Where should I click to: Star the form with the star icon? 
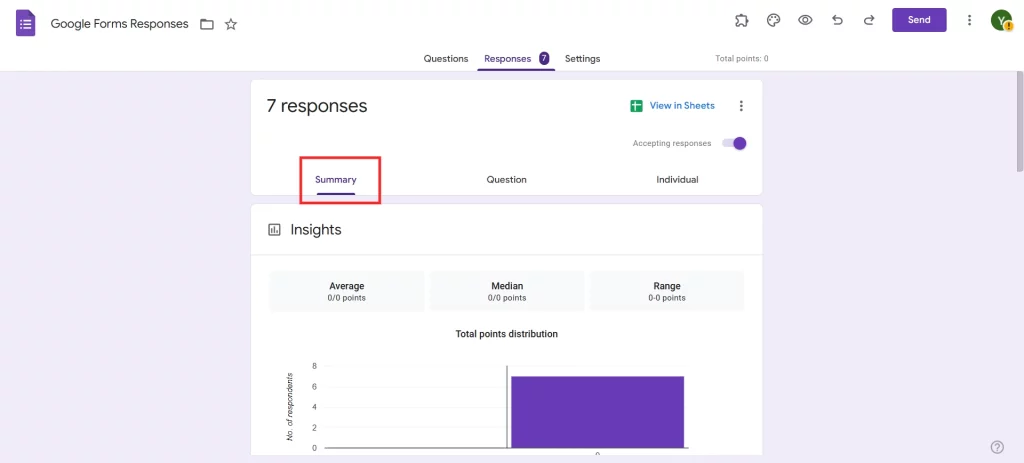tap(231, 25)
